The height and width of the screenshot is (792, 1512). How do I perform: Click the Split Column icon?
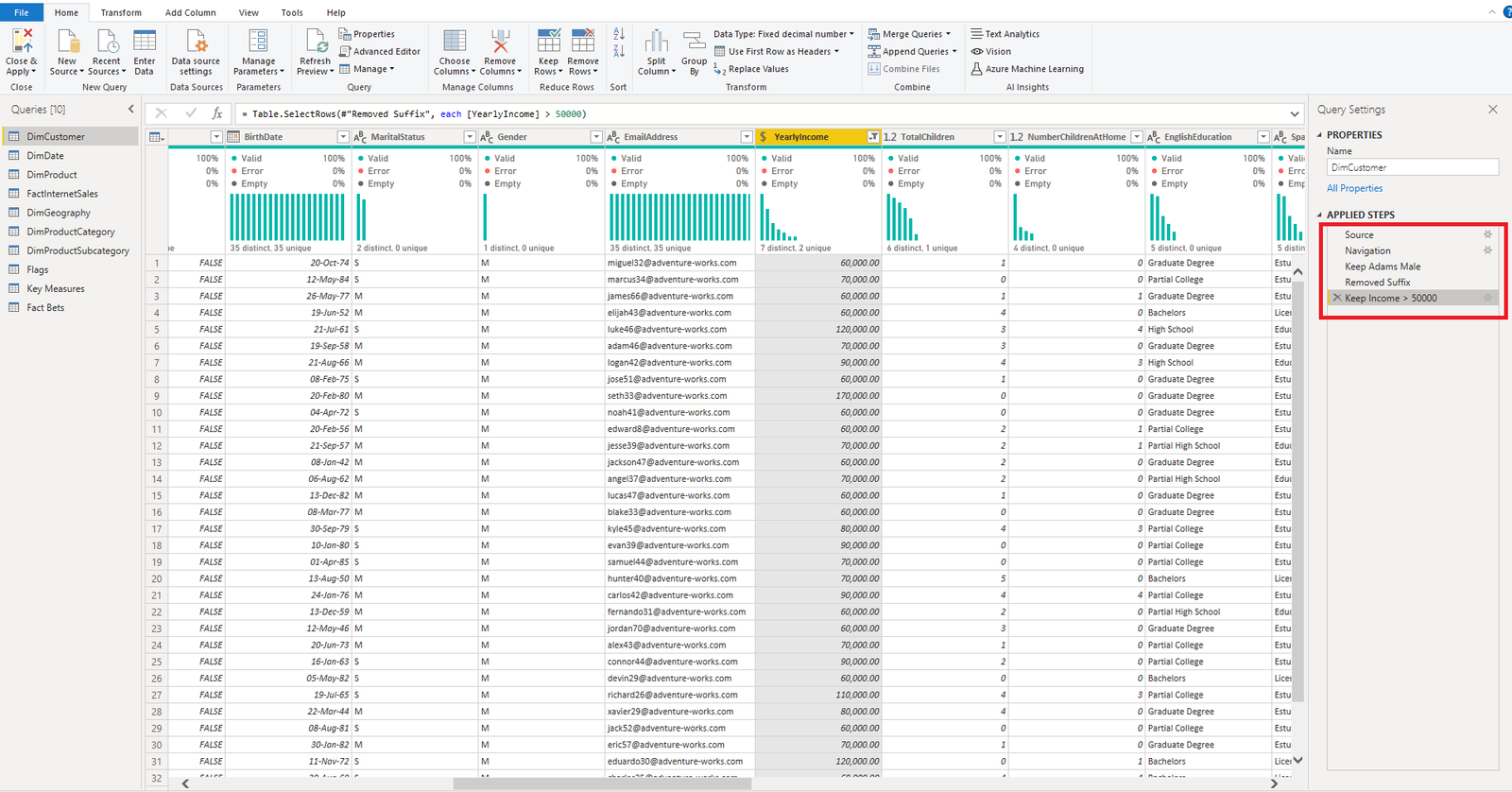656,41
